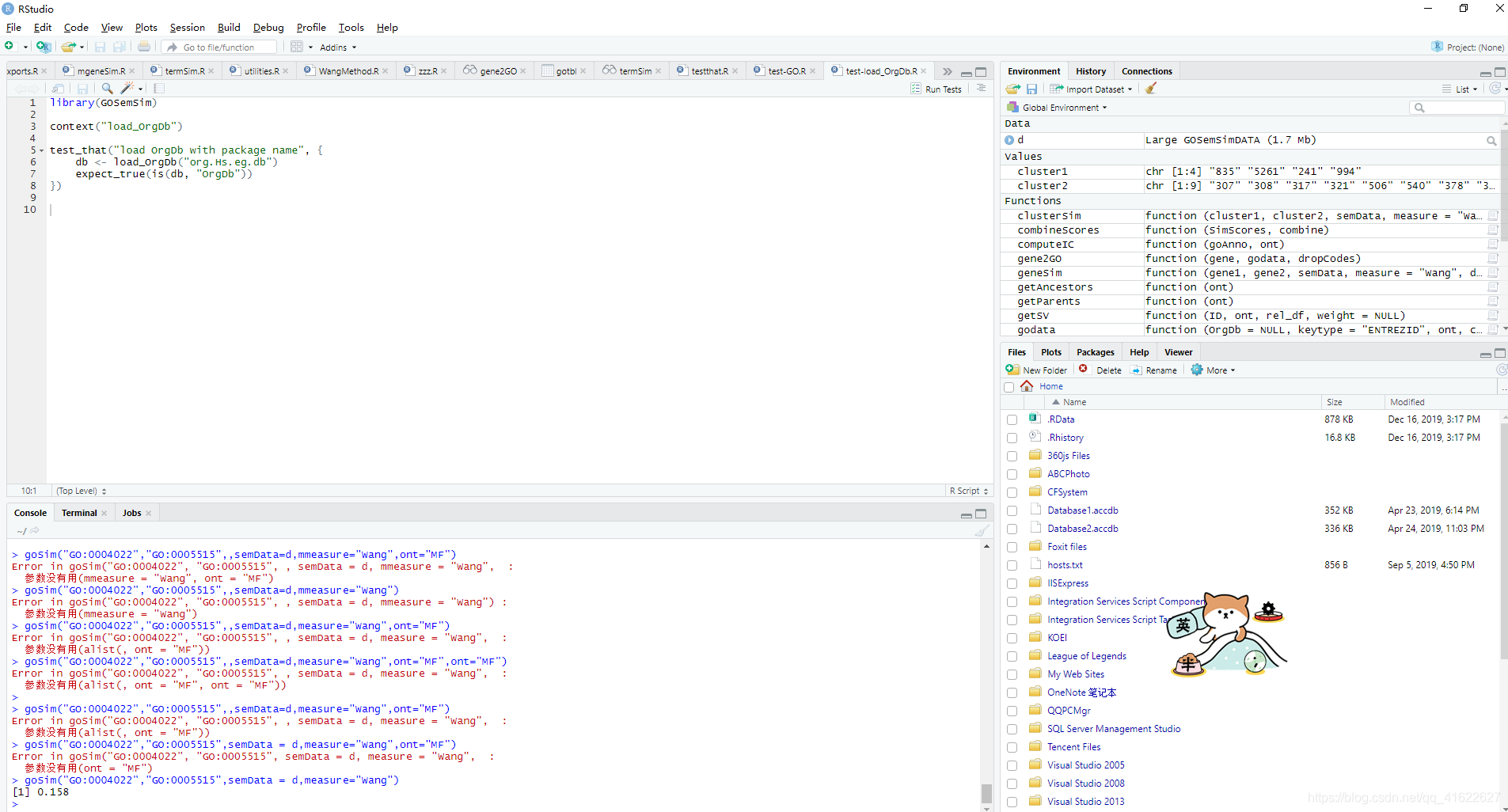Open the Tools menu
Screen dimensions: 1508x812
(351, 27)
